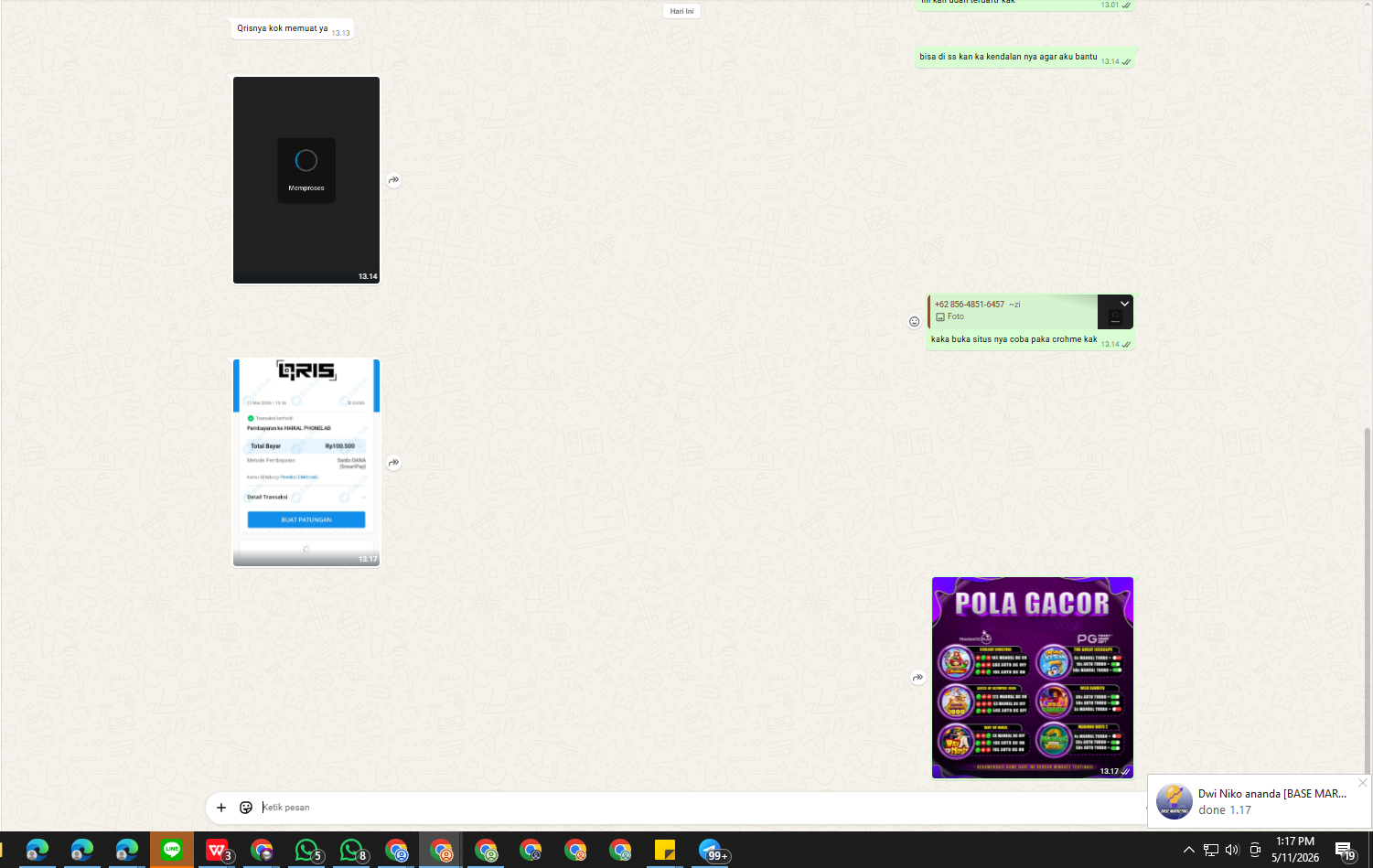Open the POLA GACOR image

[1033, 678]
